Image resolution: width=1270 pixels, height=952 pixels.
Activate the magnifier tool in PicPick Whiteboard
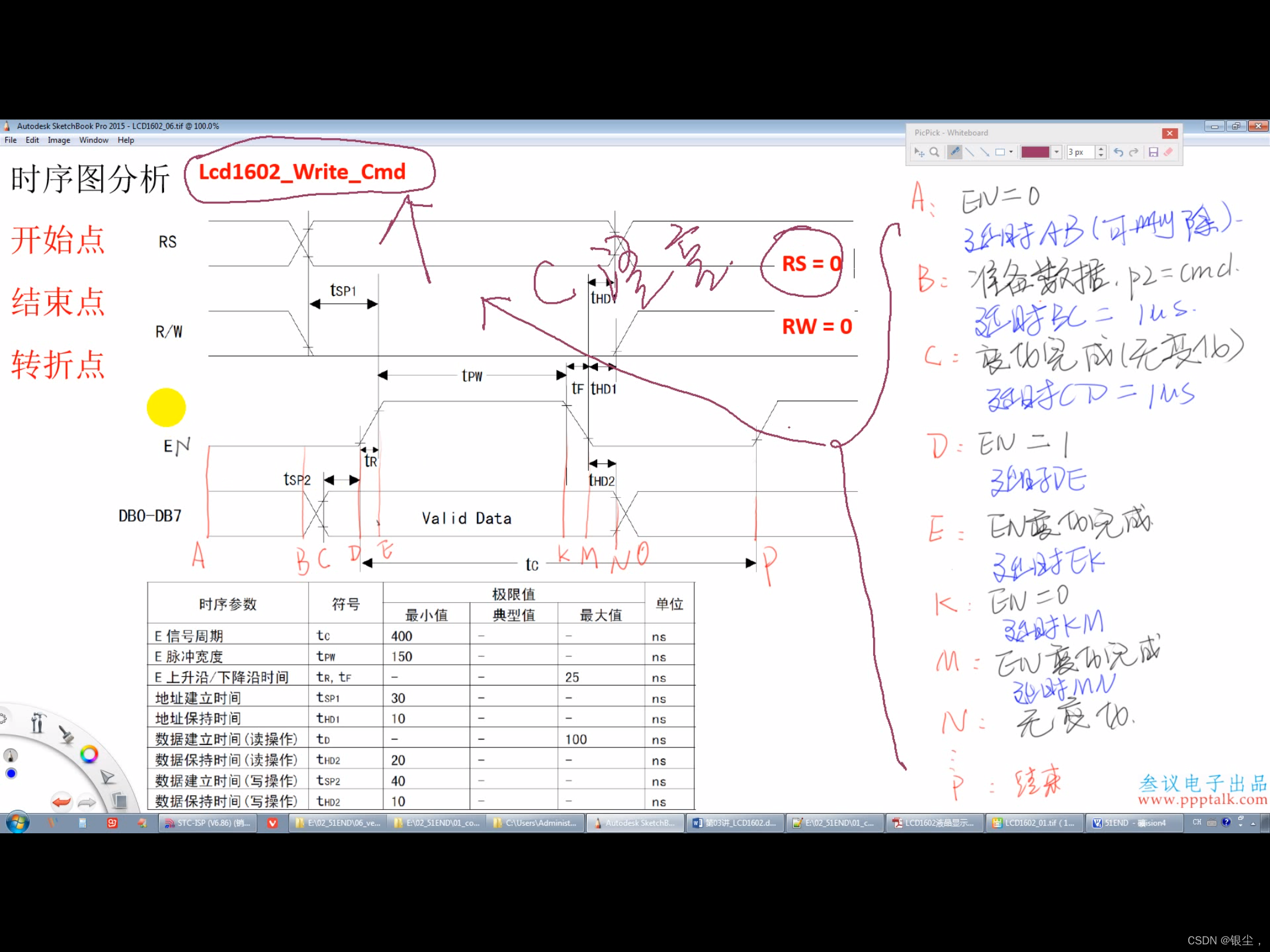tap(934, 153)
